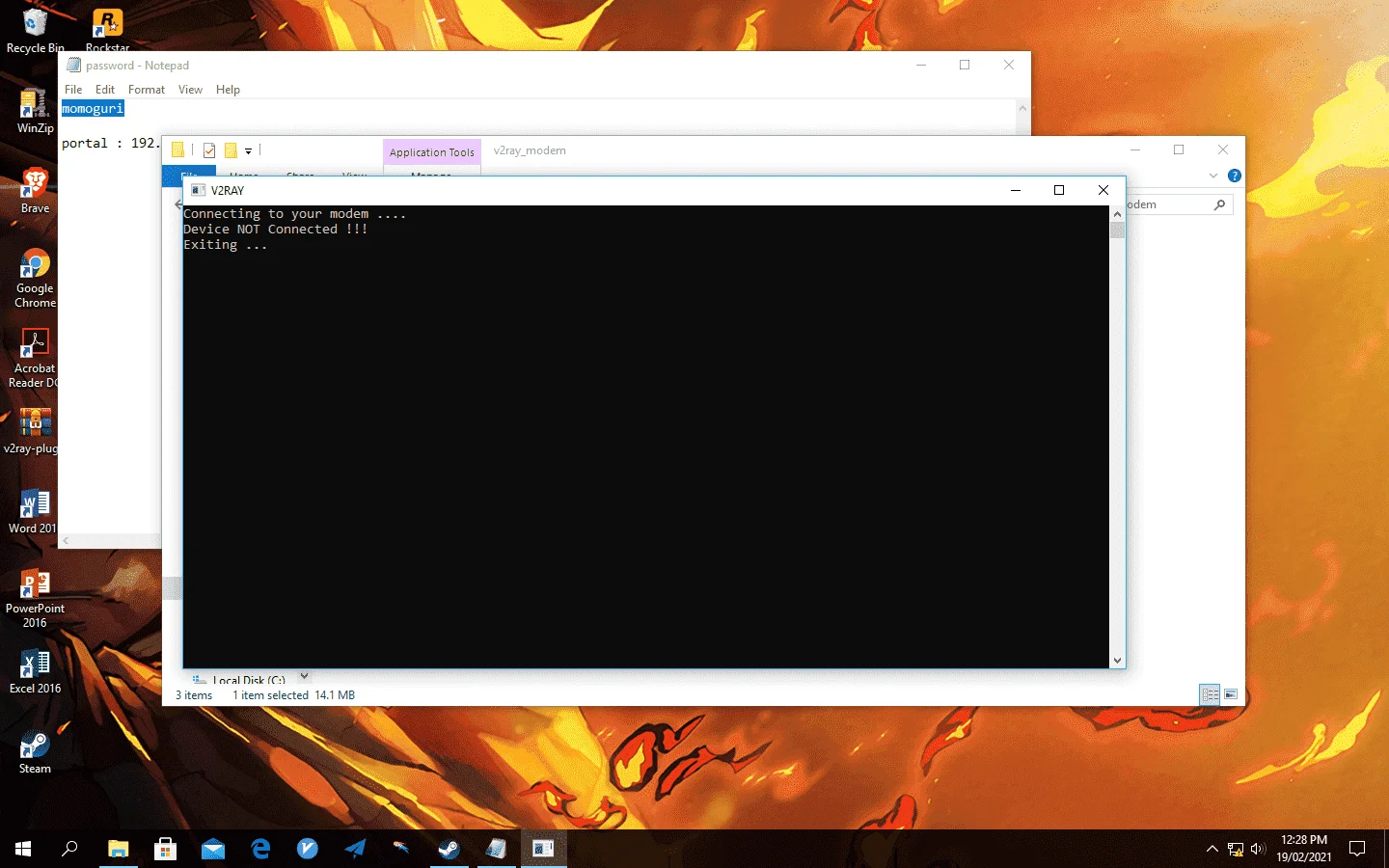
Task: Click the Explorer help question mark icon
Action: pos(1234,176)
